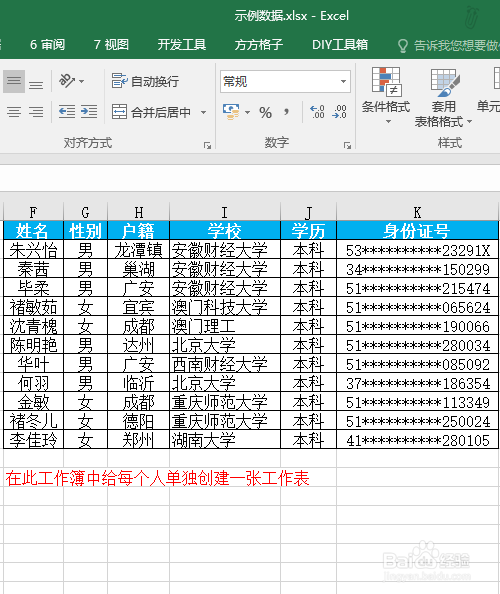Select column K header
Screen dimensions: 500x594
point(417,212)
